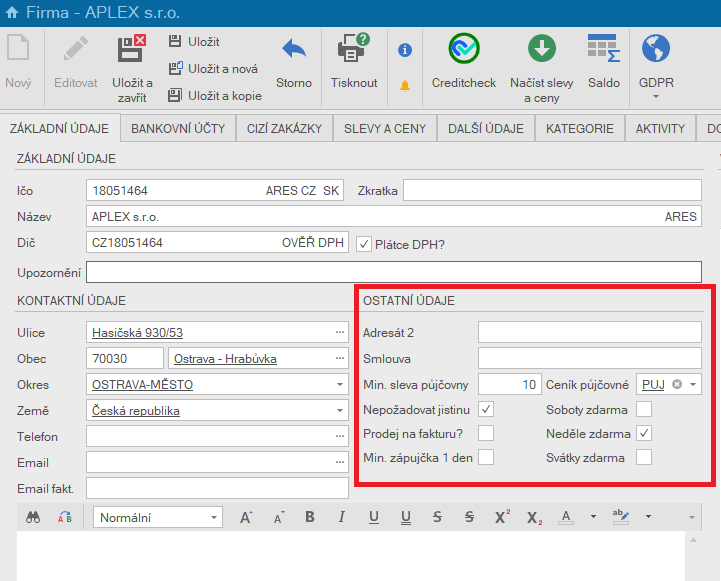Image resolution: width=721 pixels, height=581 pixels.
Task: Toggle italic formatting
Action: pyautogui.click(x=342, y=517)
